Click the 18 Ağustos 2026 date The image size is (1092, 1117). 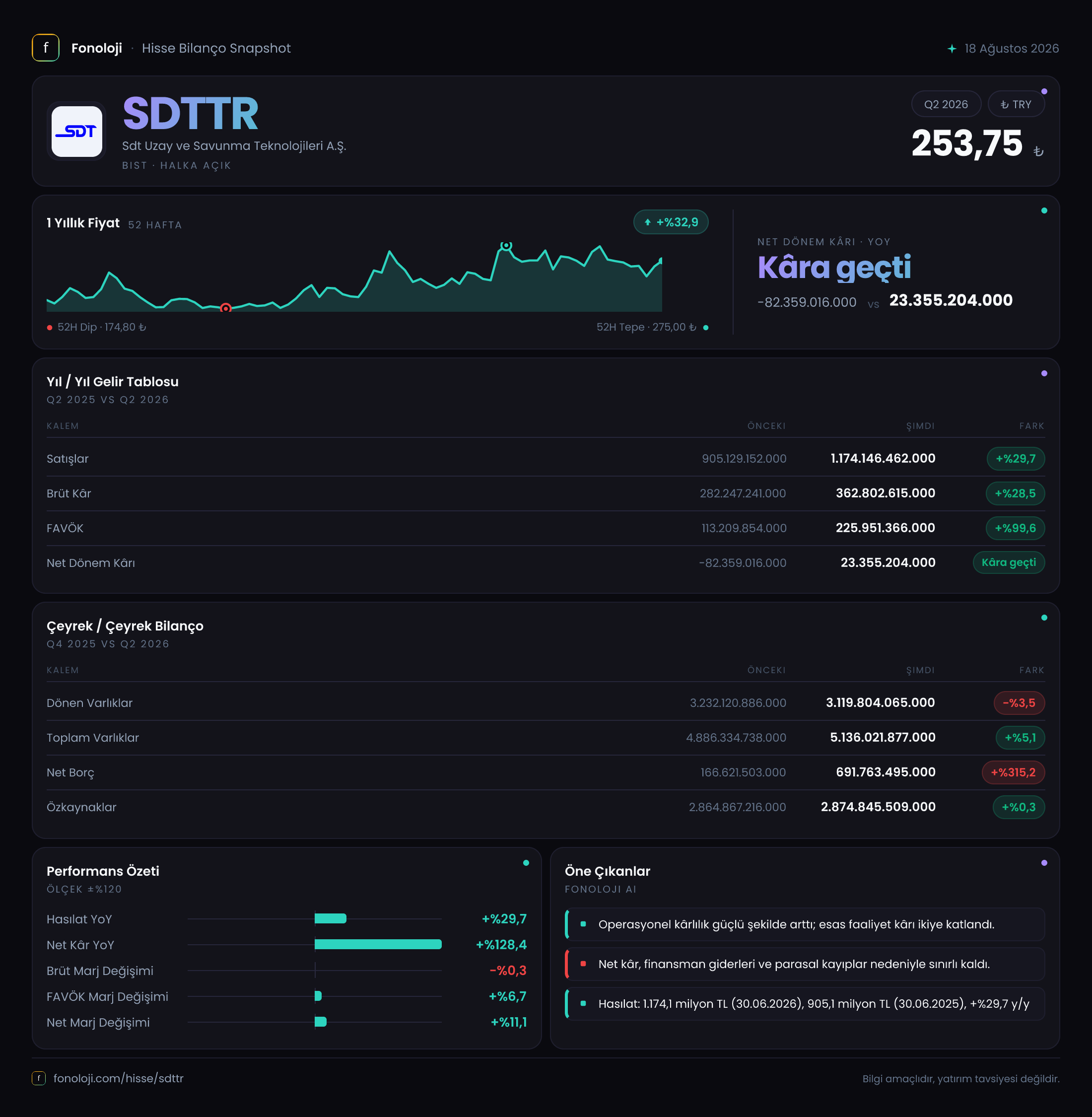click(1012, 48)
